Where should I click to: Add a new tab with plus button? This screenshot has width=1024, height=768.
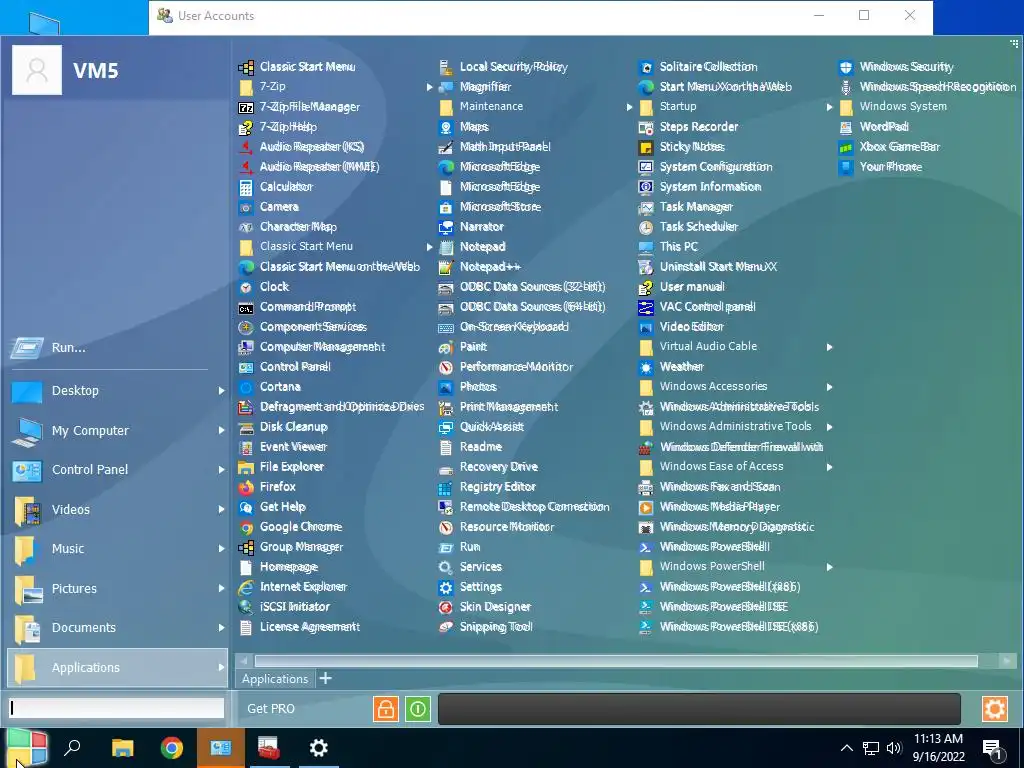(x=325, y=679)
